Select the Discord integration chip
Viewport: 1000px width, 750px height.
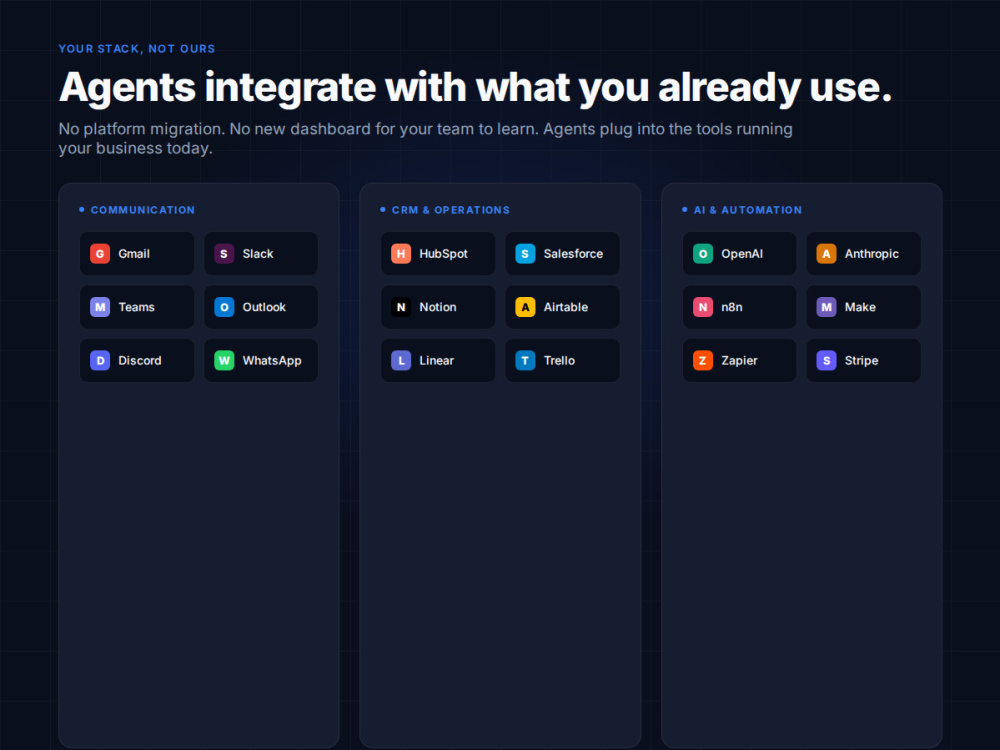click(x=137, y=361)
